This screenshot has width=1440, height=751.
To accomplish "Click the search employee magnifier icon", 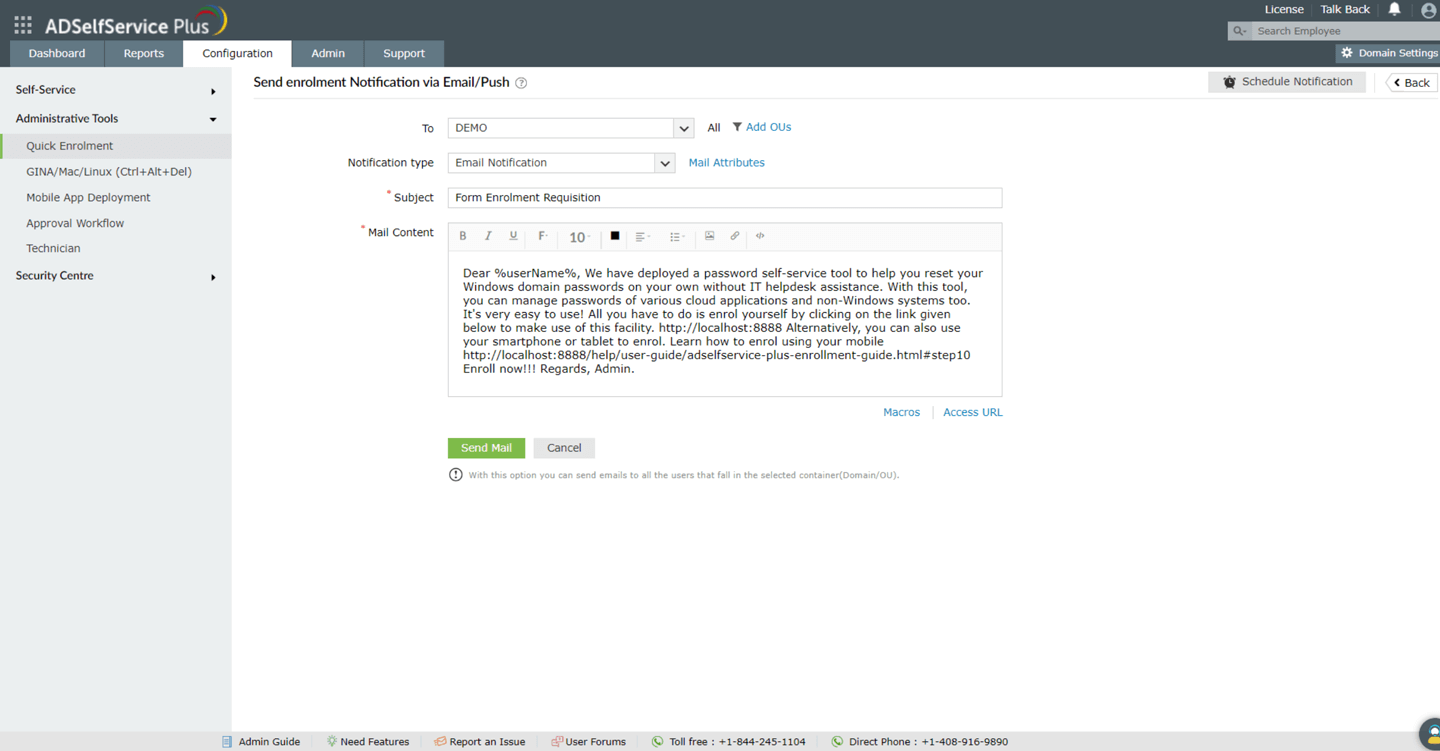I will (1240, 31).
